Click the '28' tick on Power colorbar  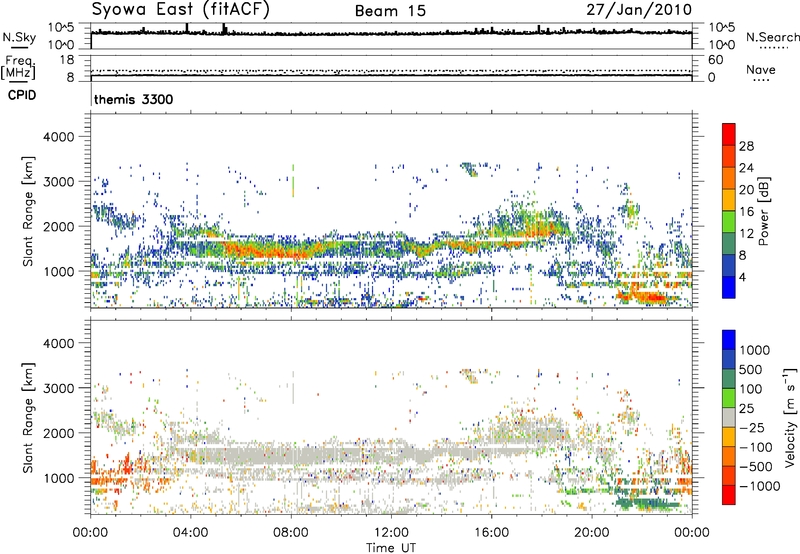point(746,146)
